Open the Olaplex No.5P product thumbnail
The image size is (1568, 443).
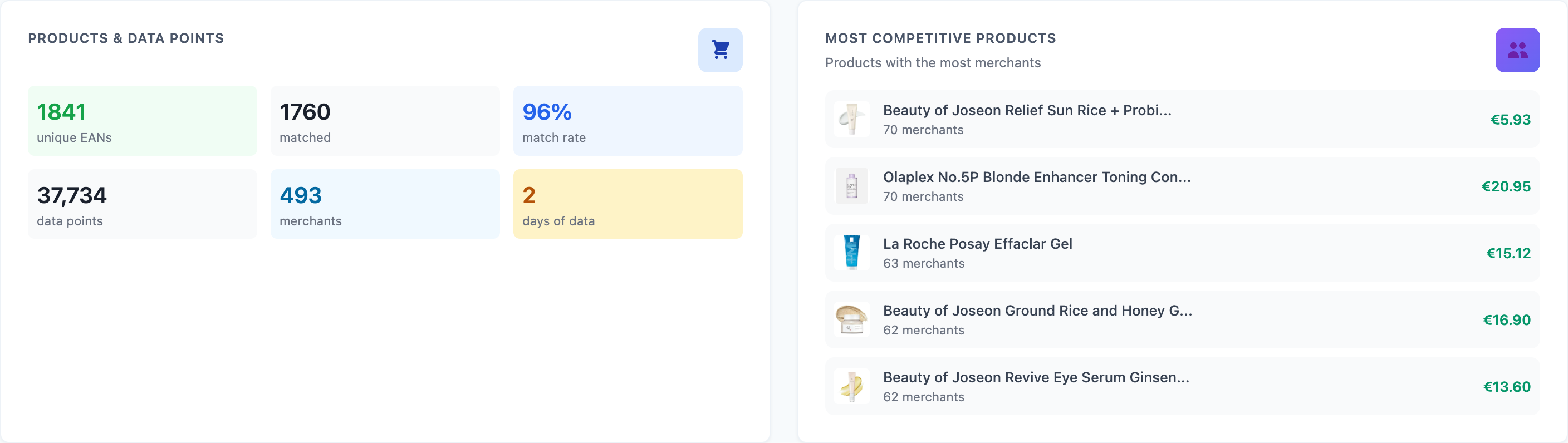(852, 186)
